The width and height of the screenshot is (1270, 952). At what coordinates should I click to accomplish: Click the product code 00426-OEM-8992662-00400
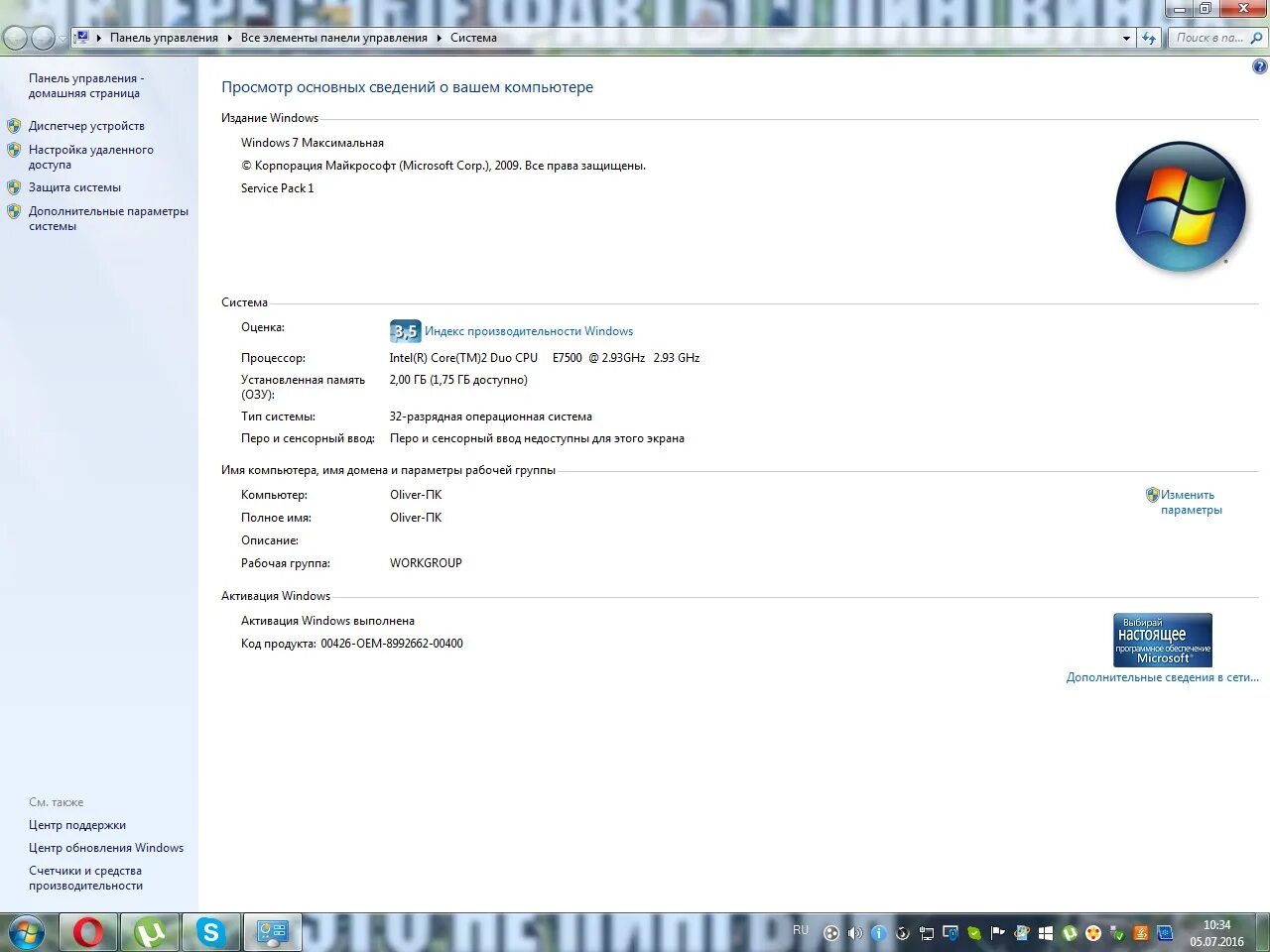click(x=392, y=644)
